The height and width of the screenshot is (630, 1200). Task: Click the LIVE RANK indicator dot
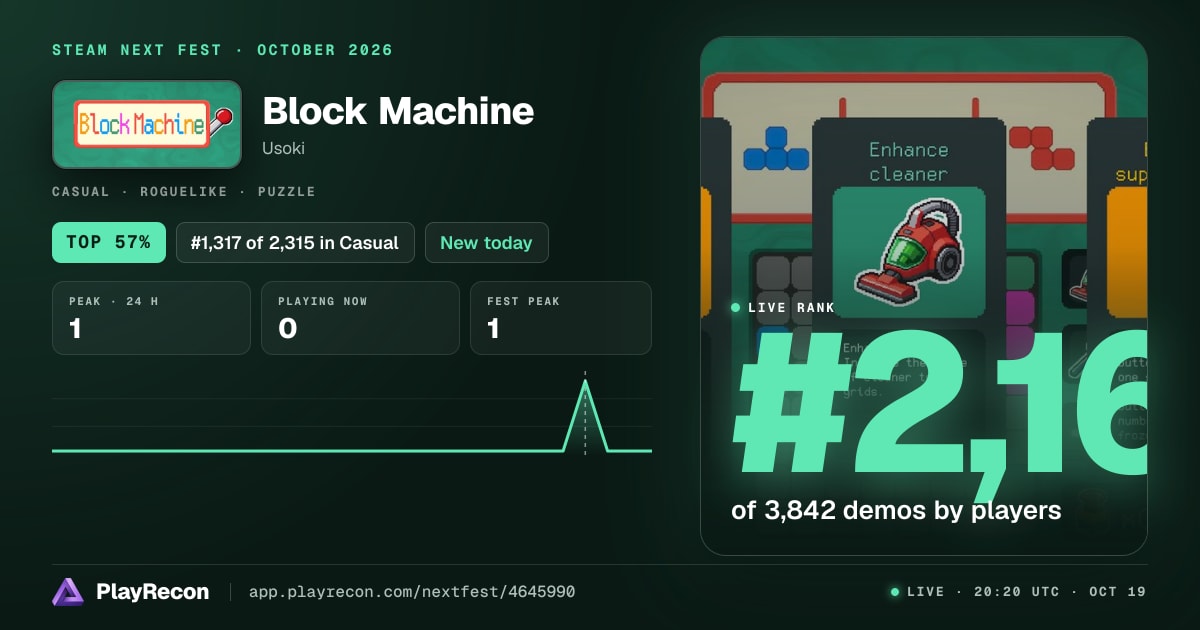[x=736, y=308]
